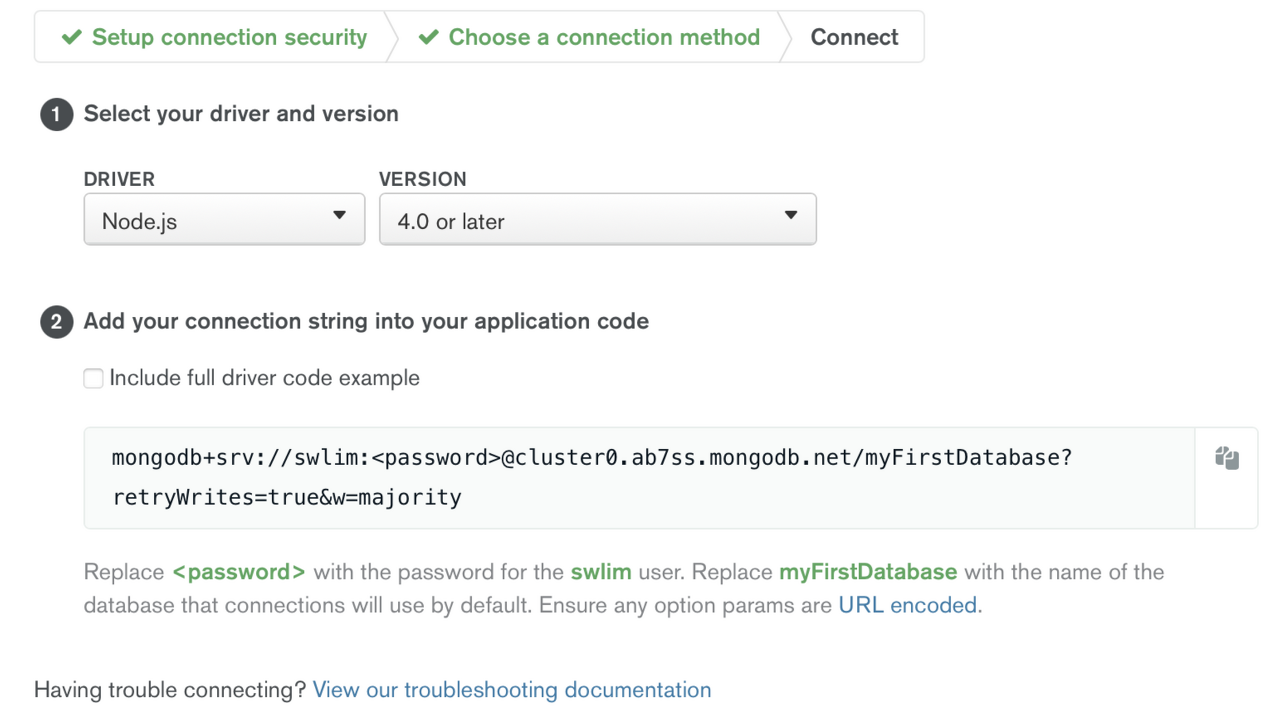This screenshot has height=721, width=1280.
Task: Click the checkmark beside Setup connection security
Action: (x=71, y=38)
